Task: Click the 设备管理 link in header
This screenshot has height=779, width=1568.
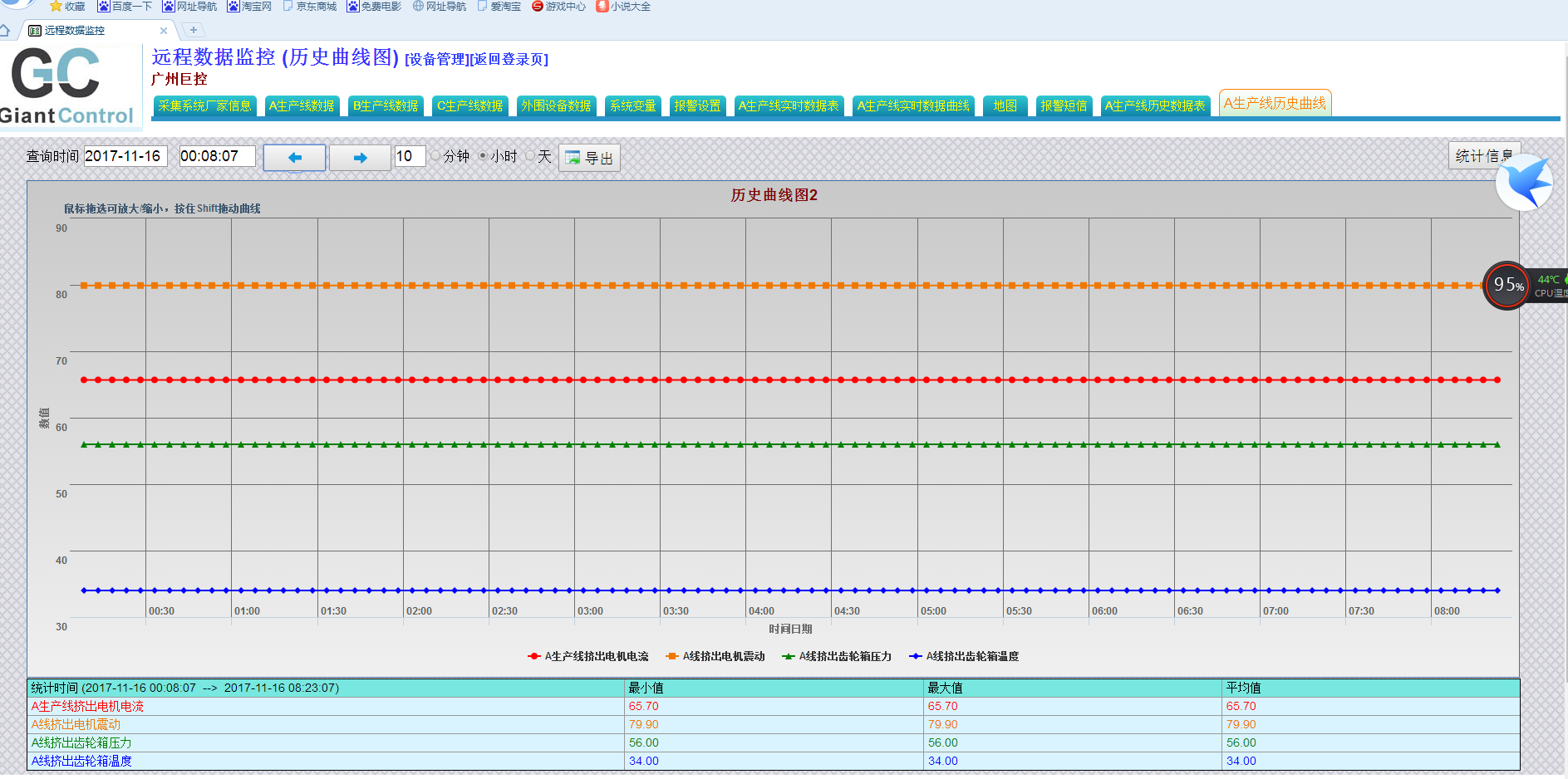Action: tap(436, 60)
